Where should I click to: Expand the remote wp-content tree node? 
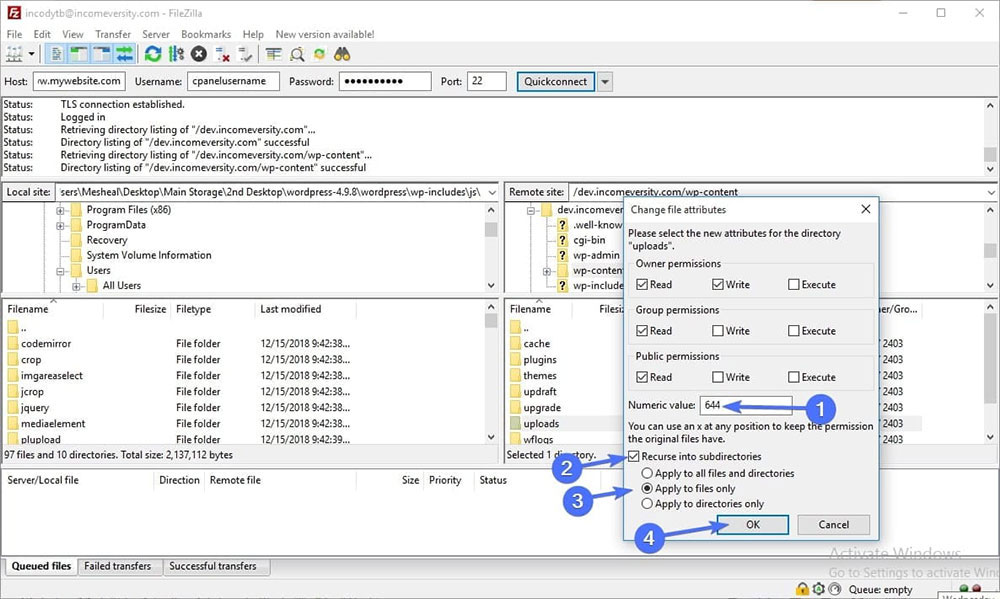547,271
